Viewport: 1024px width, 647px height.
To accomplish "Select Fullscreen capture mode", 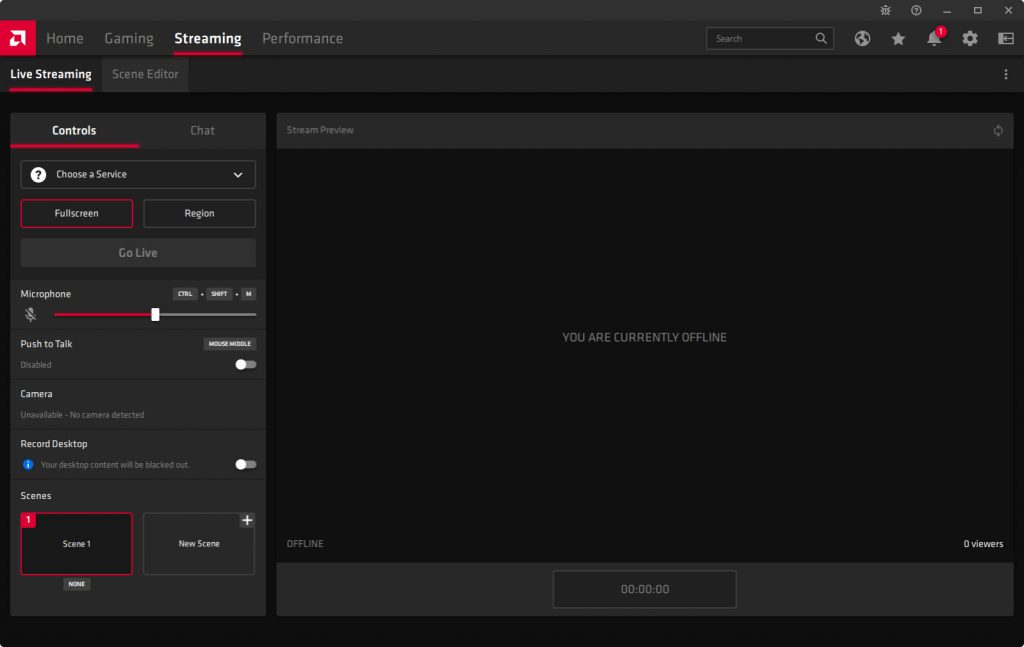I will click(x=76, y=213).
